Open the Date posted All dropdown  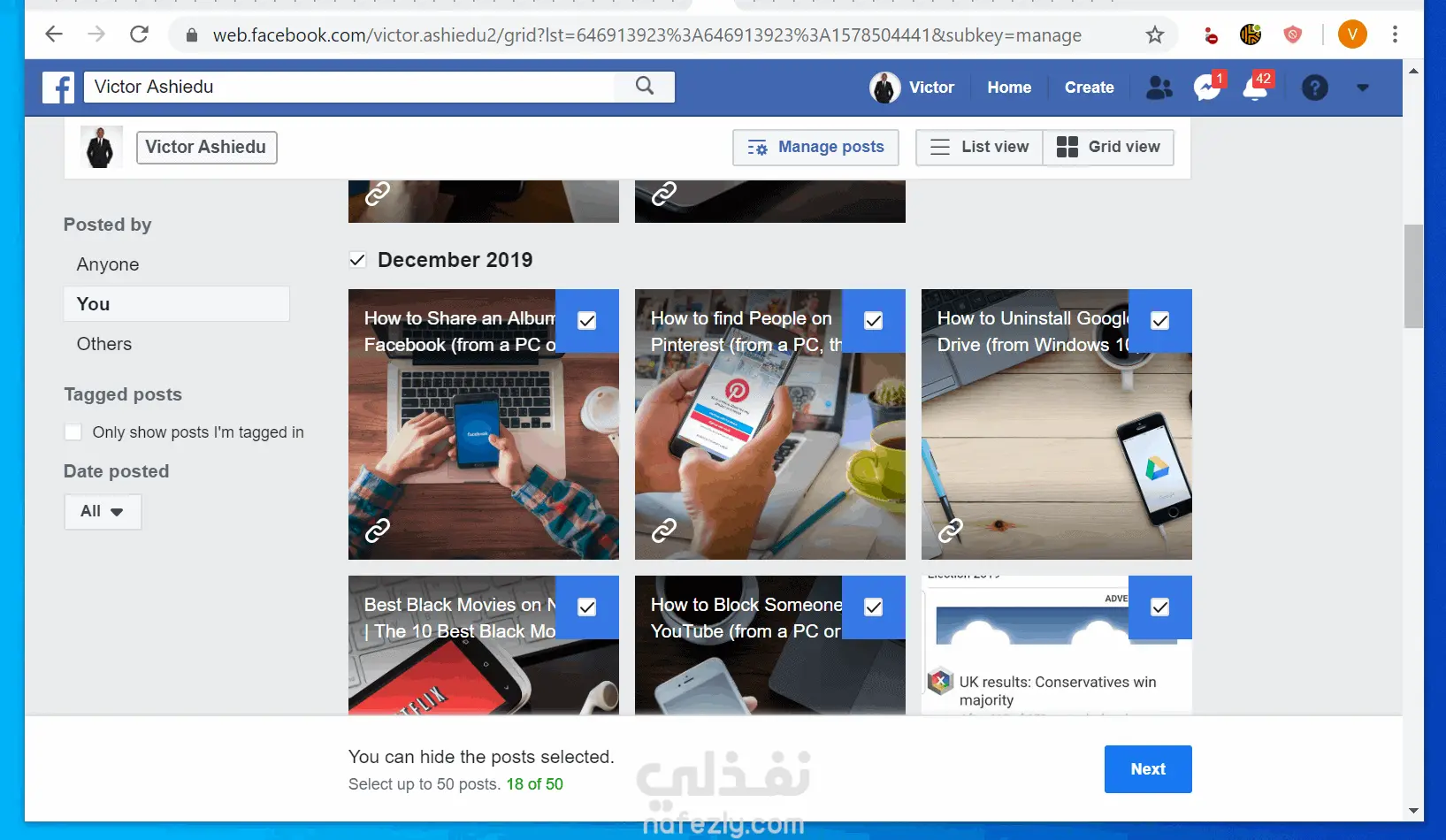click(x=103, y=512)
